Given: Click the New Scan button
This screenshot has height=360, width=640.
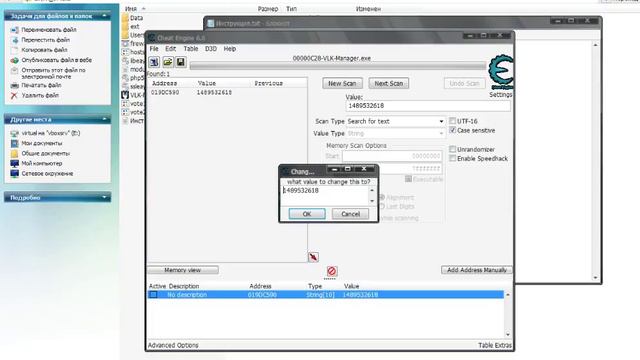Looking at the screenshot, I should click(342, 83).
